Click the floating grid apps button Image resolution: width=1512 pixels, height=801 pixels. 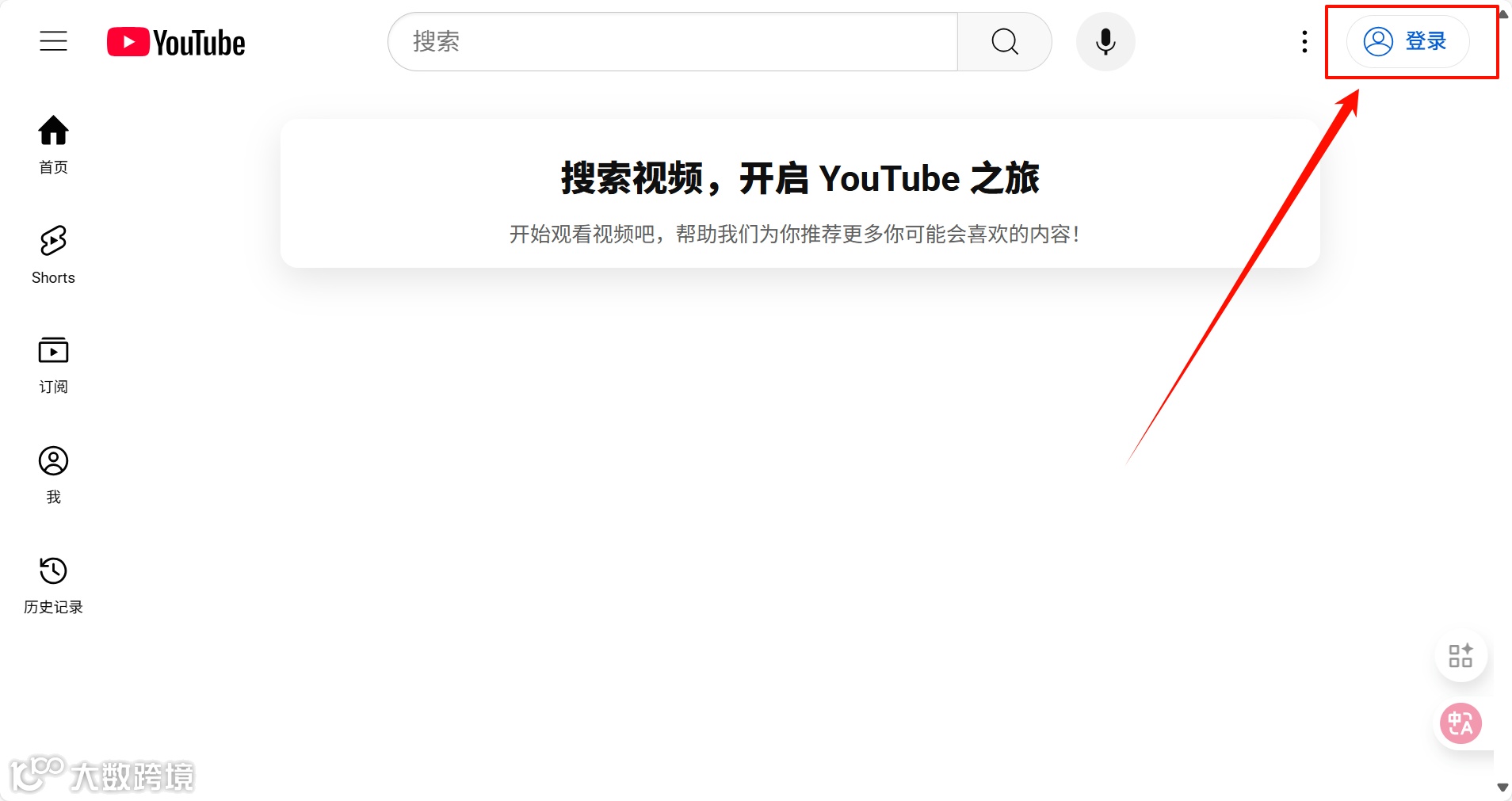(x=1460, y=655)
